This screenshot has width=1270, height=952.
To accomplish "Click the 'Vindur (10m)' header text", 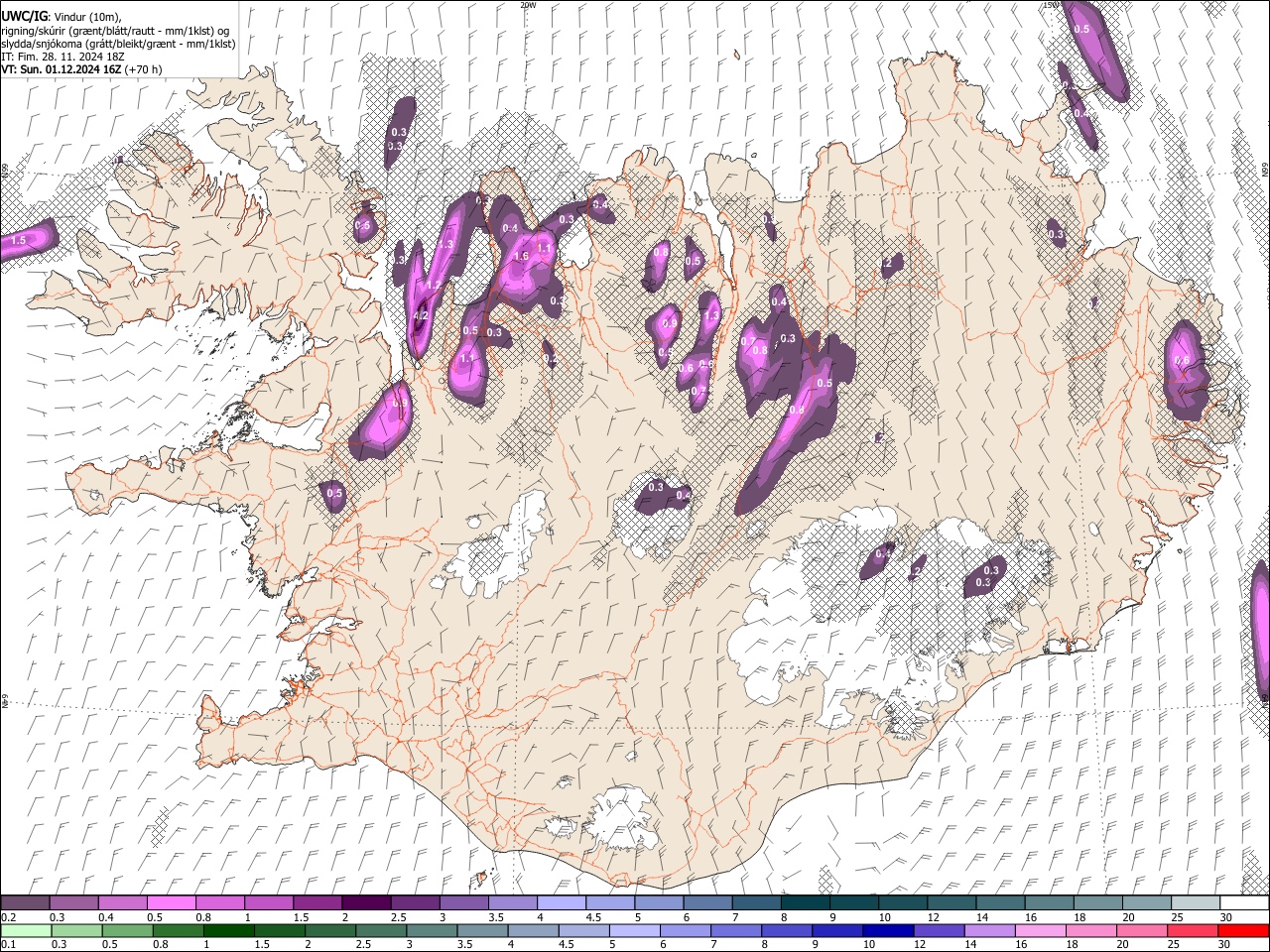I will (x=88, y=17).
